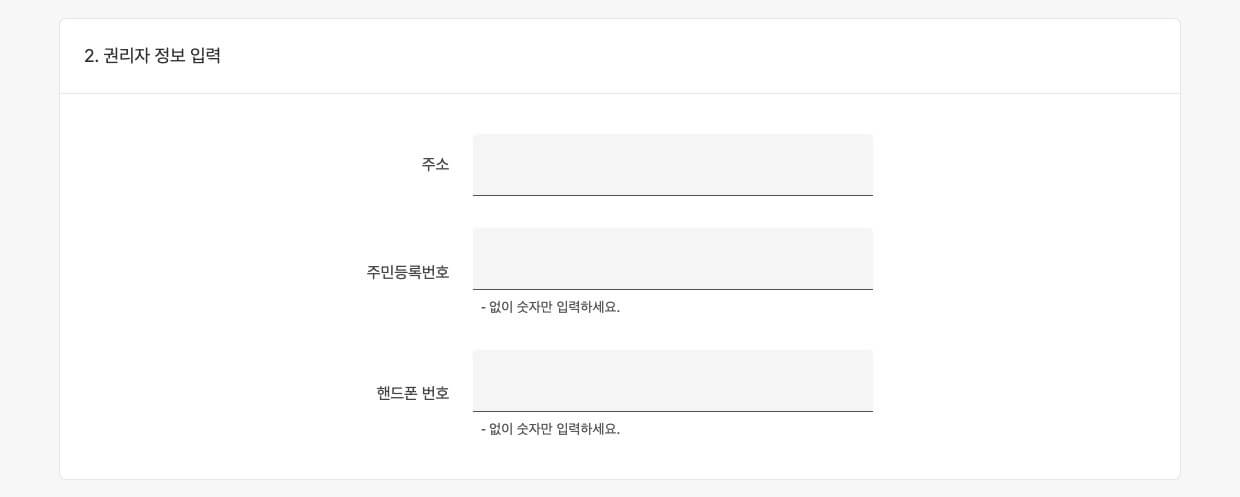Click the 핸드폰 번호 field label
This screenshot has width=1240, height=497.
(405, 393)
